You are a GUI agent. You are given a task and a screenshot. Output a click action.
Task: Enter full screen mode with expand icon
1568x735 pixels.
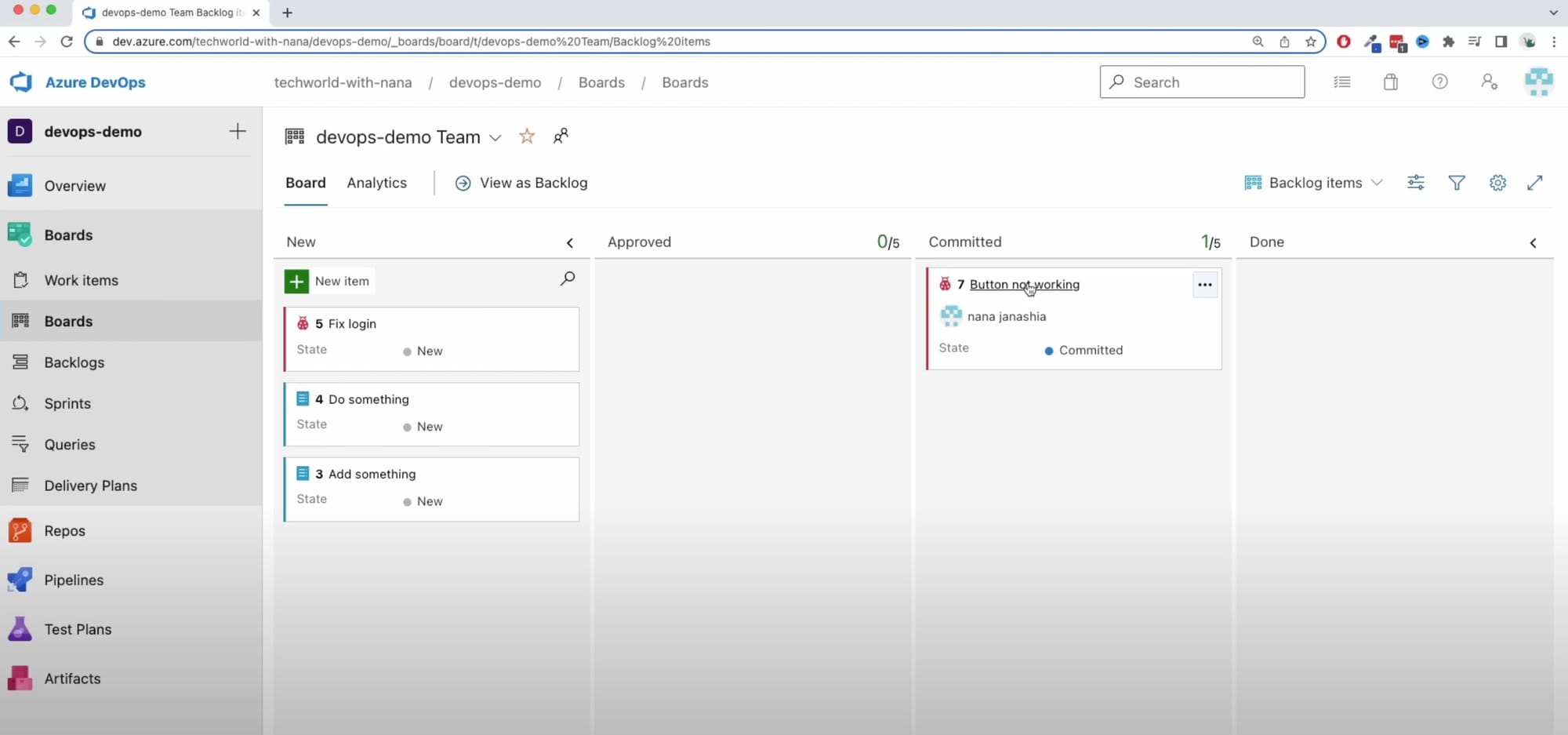(x=1535, y=183)
